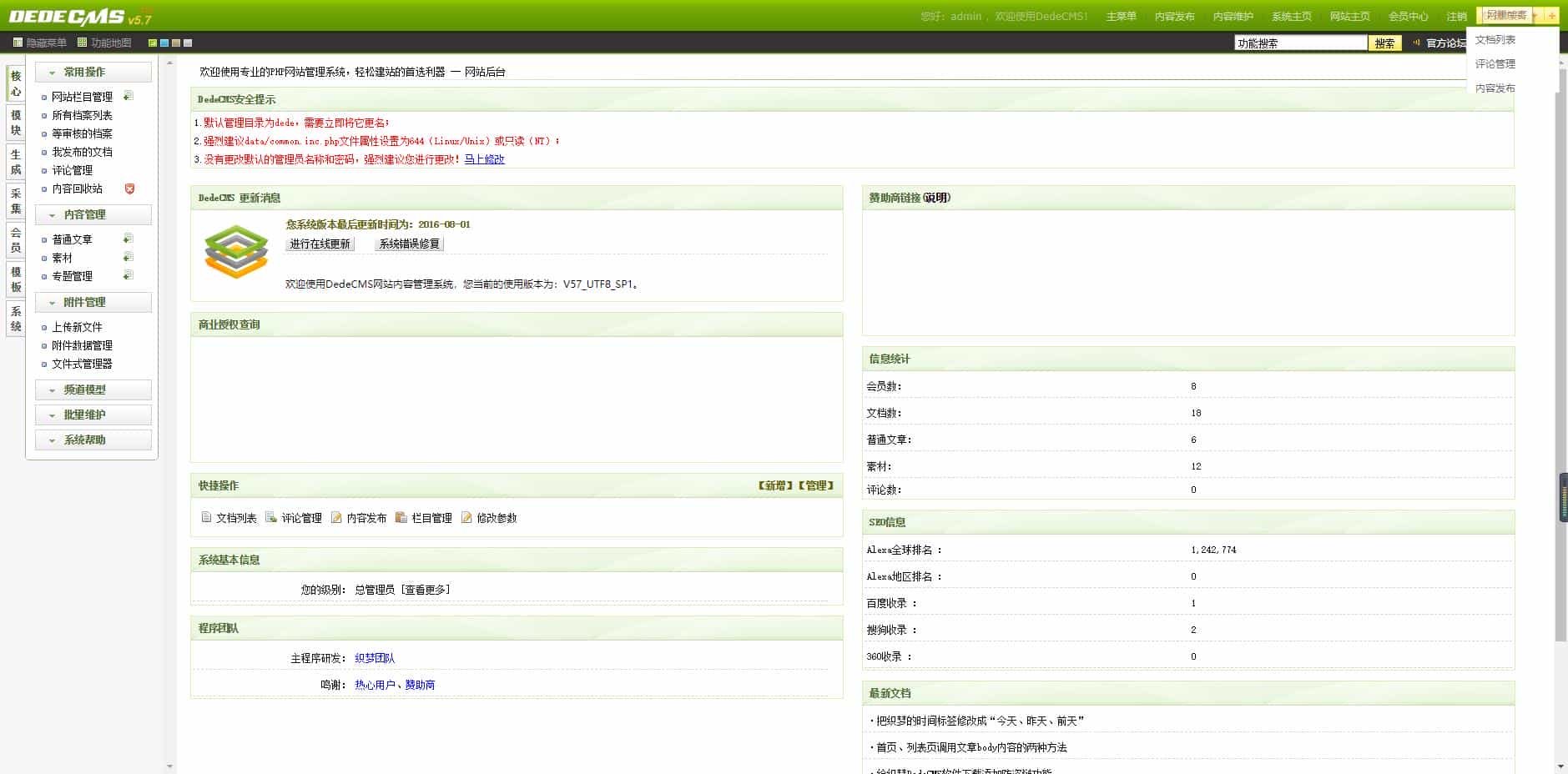Viewport: 1568px width, 774px height.
Task: Pick the tan skin color square
Action: (x=176, y=43)
